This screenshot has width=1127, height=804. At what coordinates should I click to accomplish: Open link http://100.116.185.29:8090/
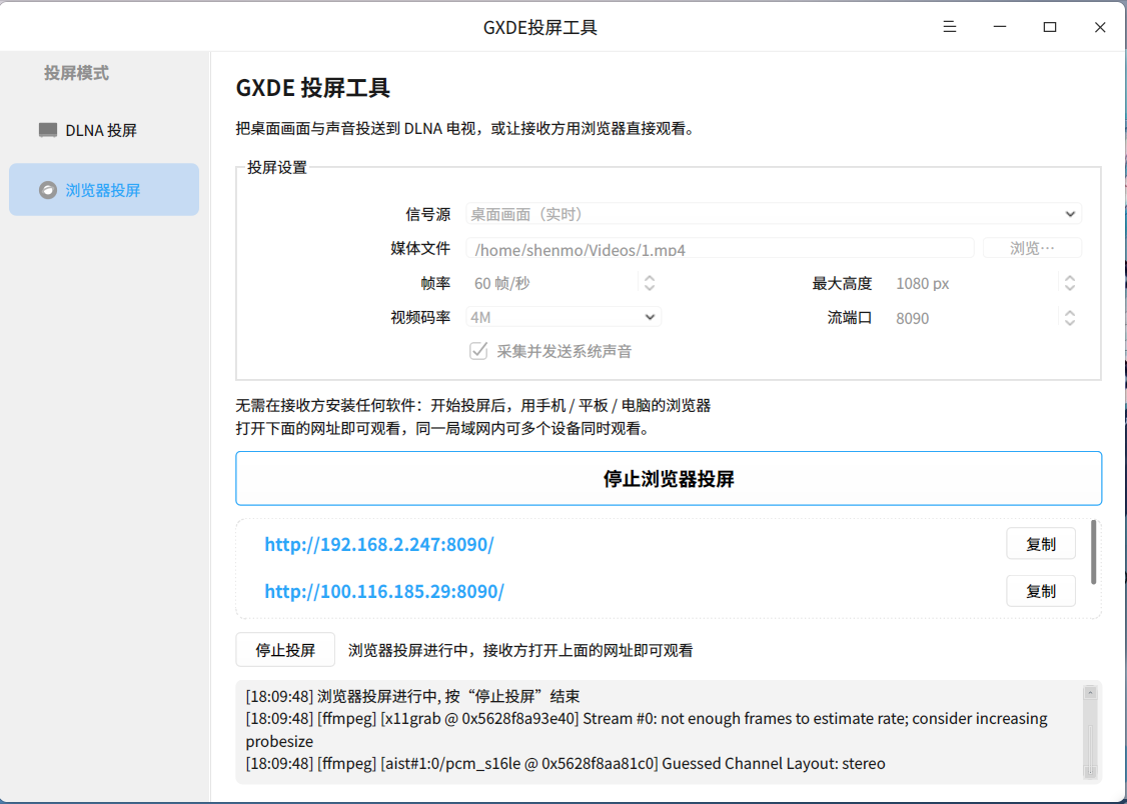[x=385, y=591]
